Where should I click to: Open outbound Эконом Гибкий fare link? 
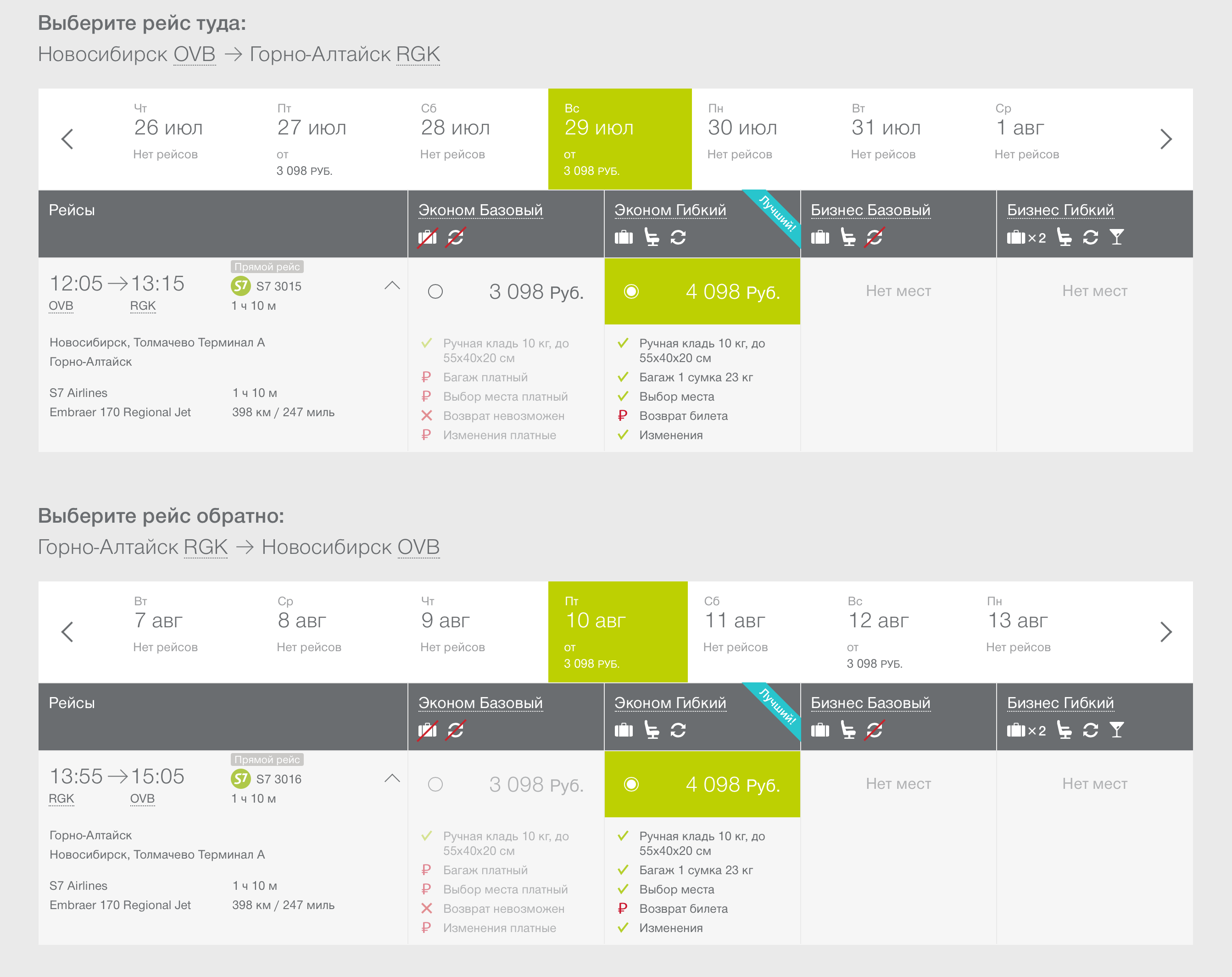pyautogui.click(x=670, y=210)
